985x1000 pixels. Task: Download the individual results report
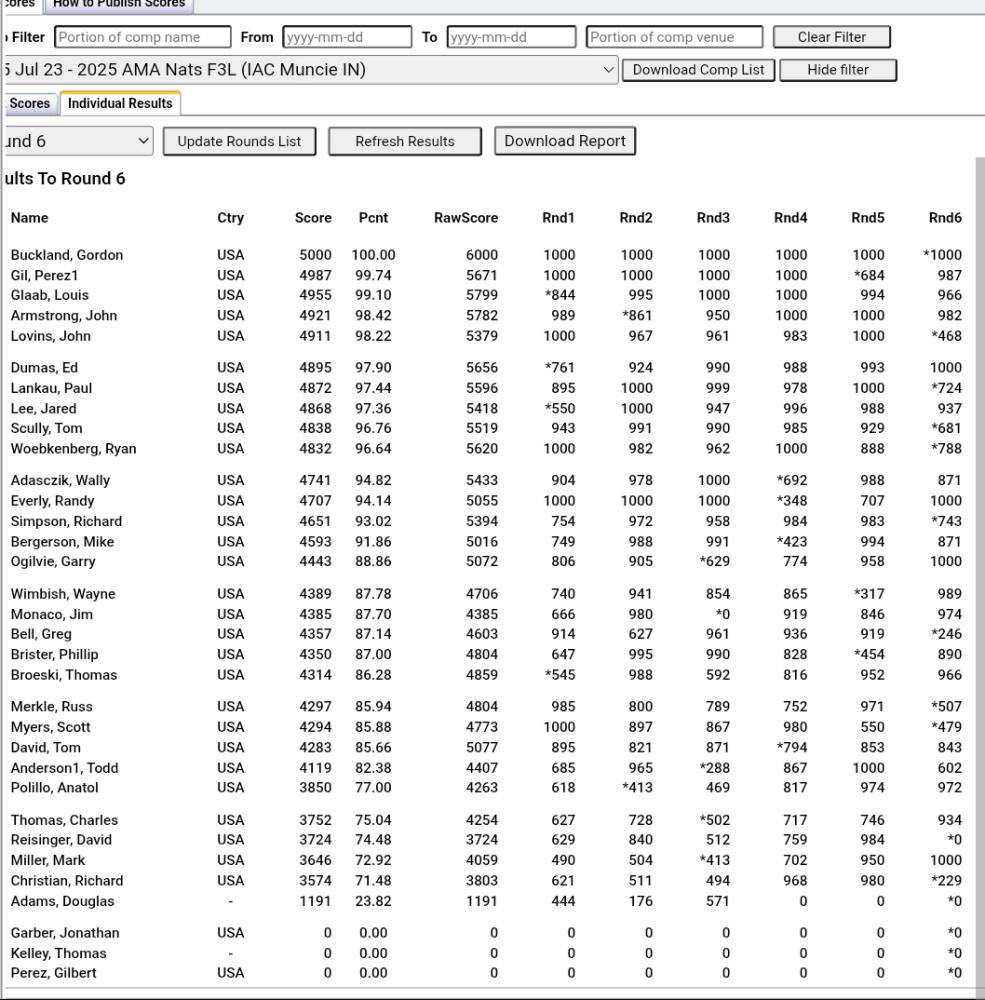(563, 140)
